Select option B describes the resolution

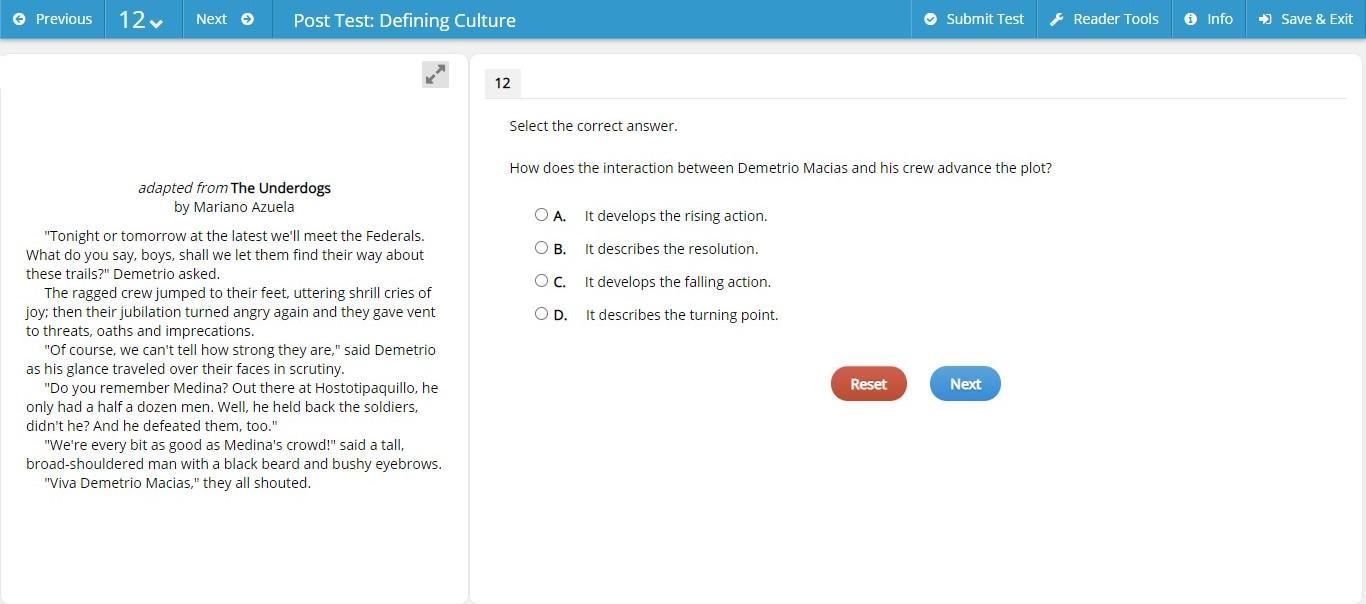tap(541, 248)
